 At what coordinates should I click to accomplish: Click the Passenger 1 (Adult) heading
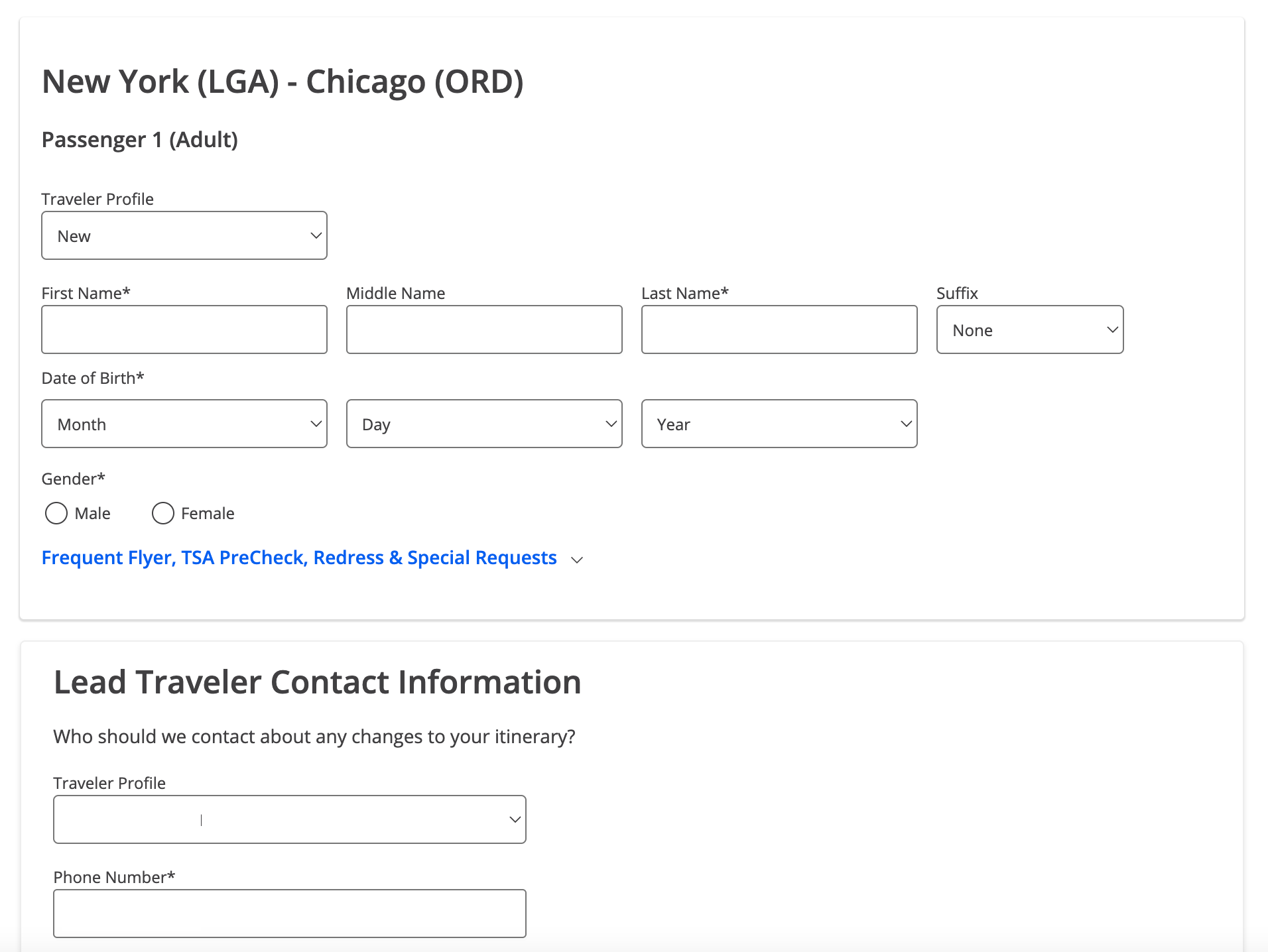140,140
